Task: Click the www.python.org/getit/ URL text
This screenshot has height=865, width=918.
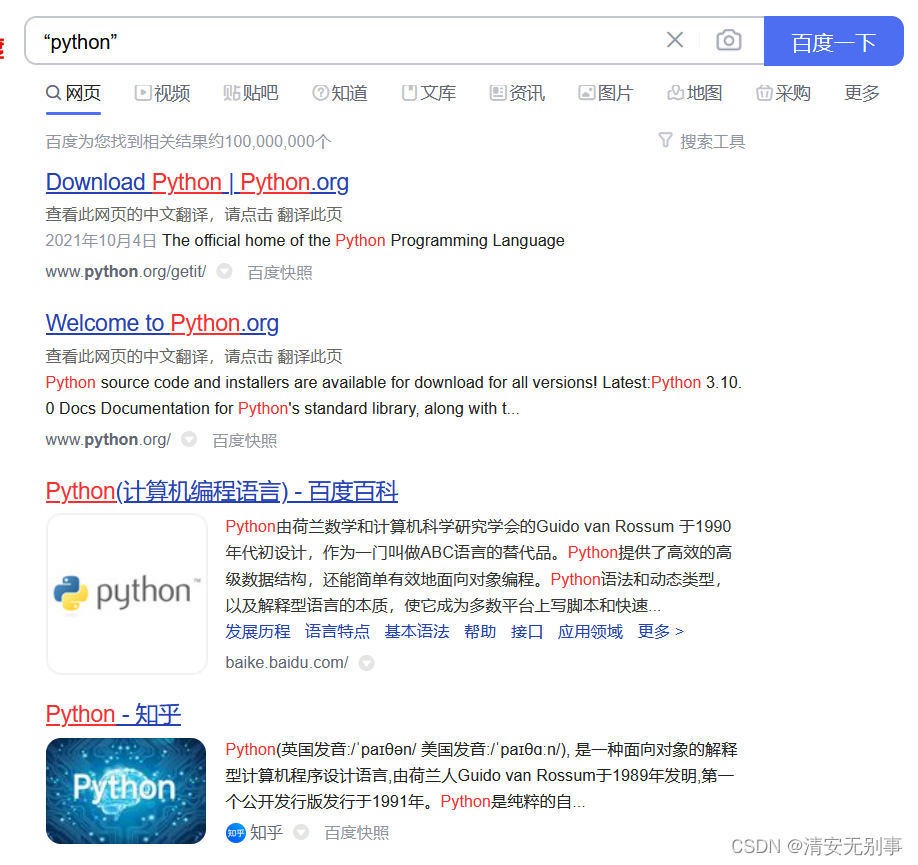Action: coord(126,272)
